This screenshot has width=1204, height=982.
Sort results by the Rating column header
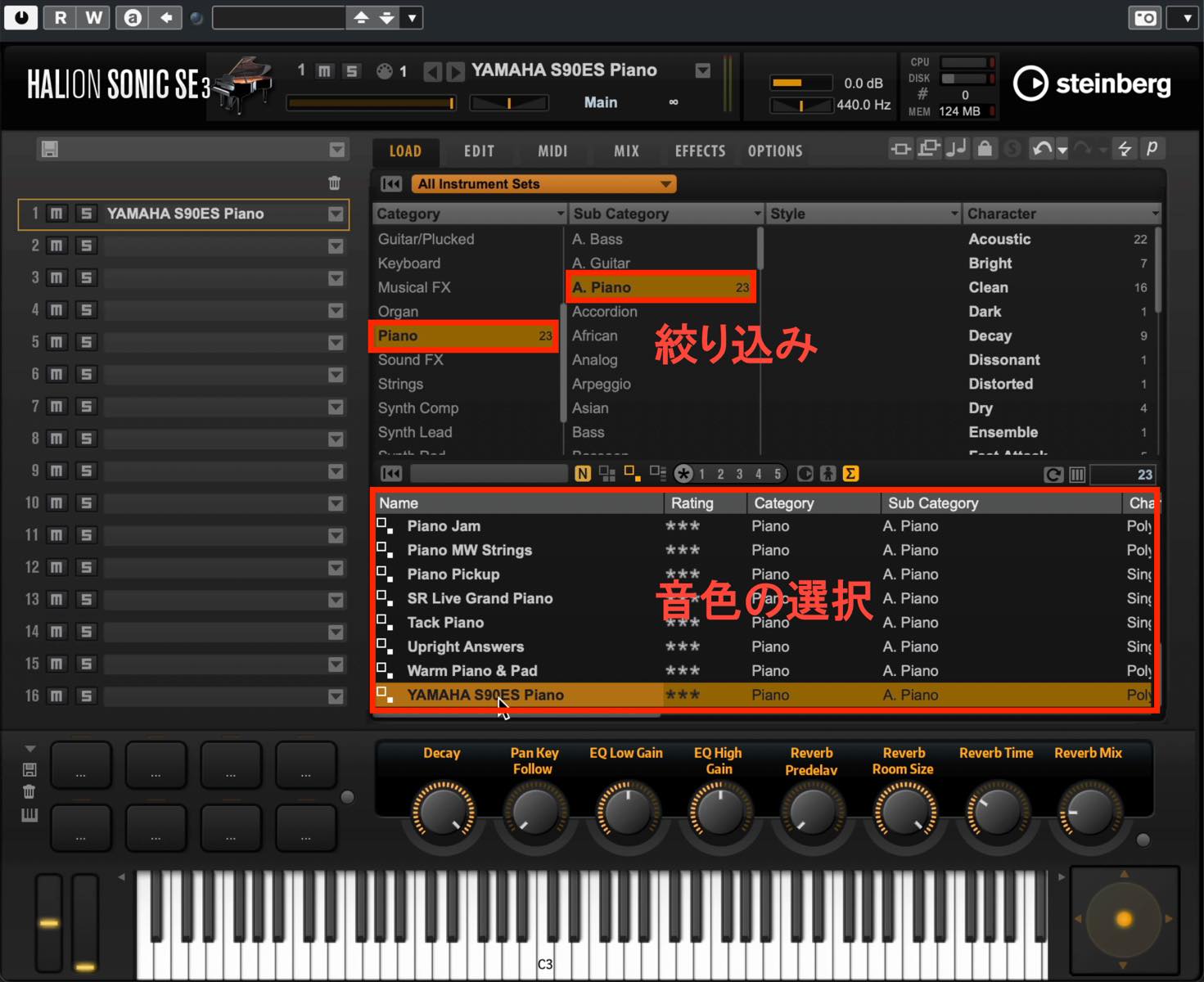(x=706, y=503)
